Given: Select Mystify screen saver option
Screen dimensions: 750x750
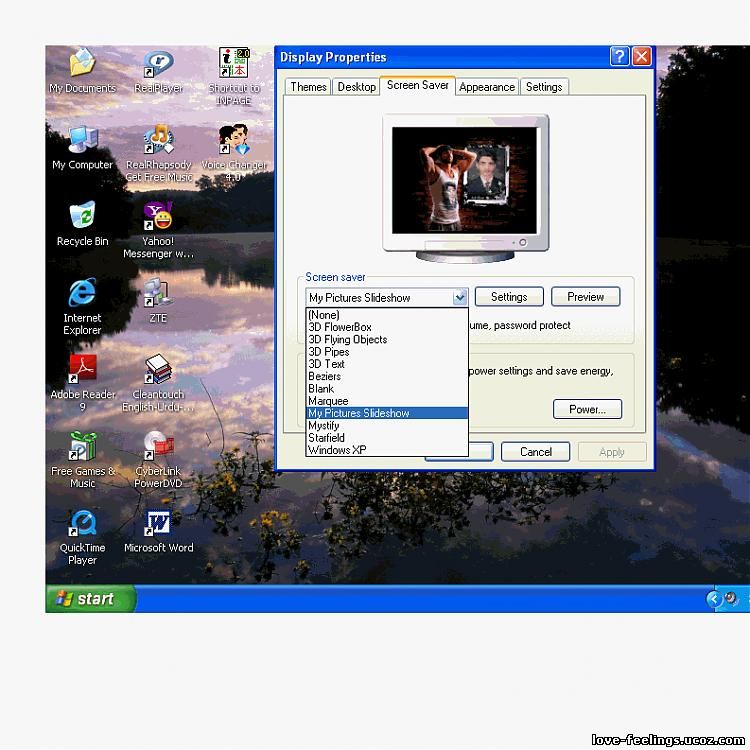Looking at the screenshot, I should pos(386,426).
